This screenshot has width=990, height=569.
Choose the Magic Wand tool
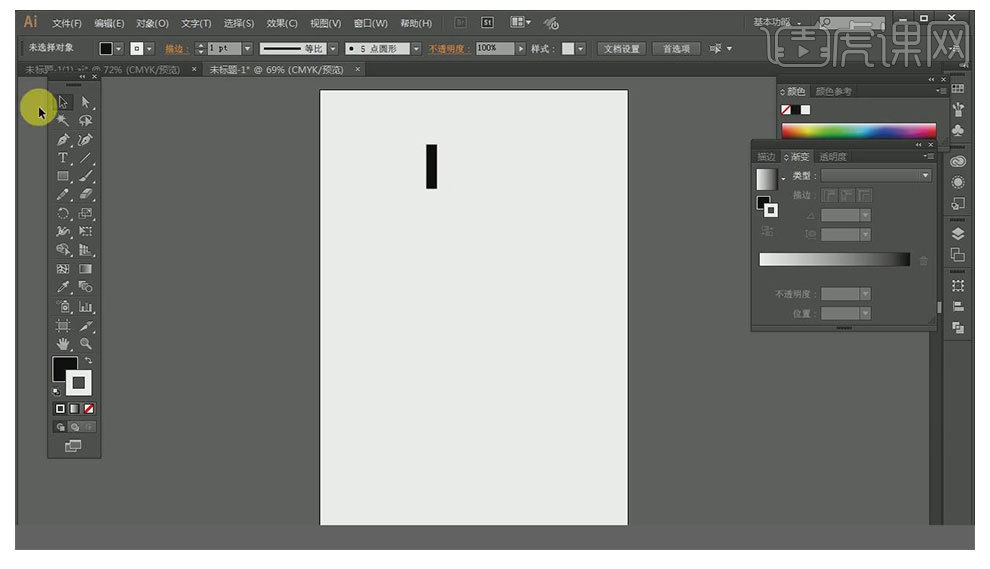tap(63, 120)
